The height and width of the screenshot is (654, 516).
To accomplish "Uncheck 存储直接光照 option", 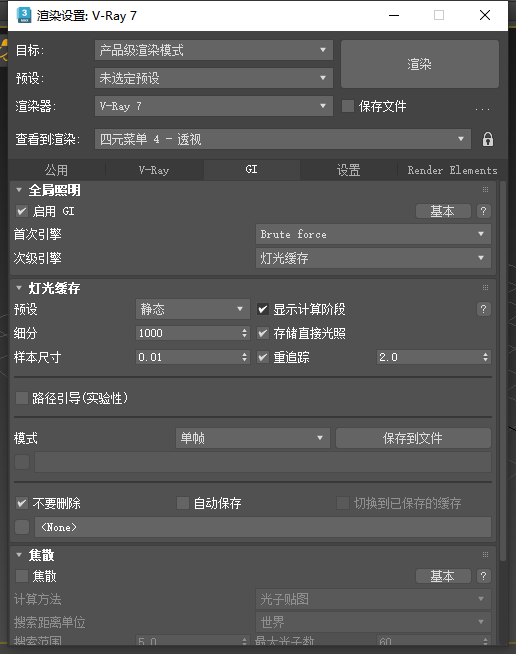I will pos(263,333).
